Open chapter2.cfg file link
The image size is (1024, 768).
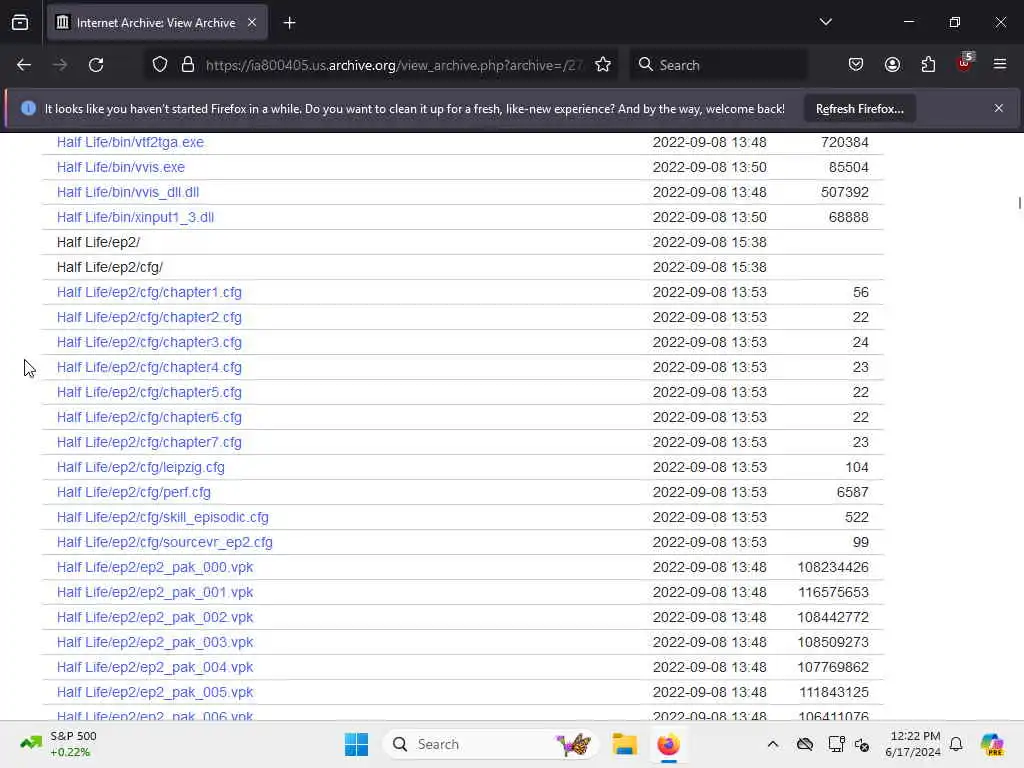149,317
